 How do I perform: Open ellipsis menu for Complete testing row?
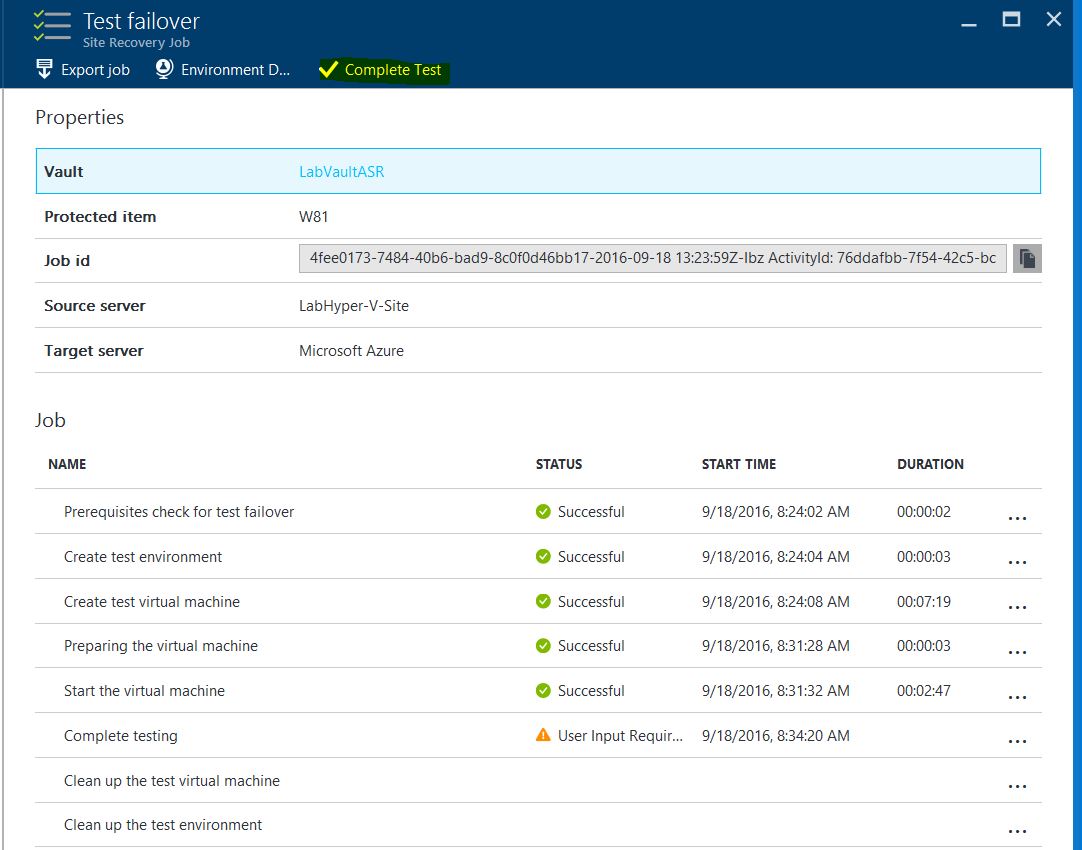tap(1017, 742)
